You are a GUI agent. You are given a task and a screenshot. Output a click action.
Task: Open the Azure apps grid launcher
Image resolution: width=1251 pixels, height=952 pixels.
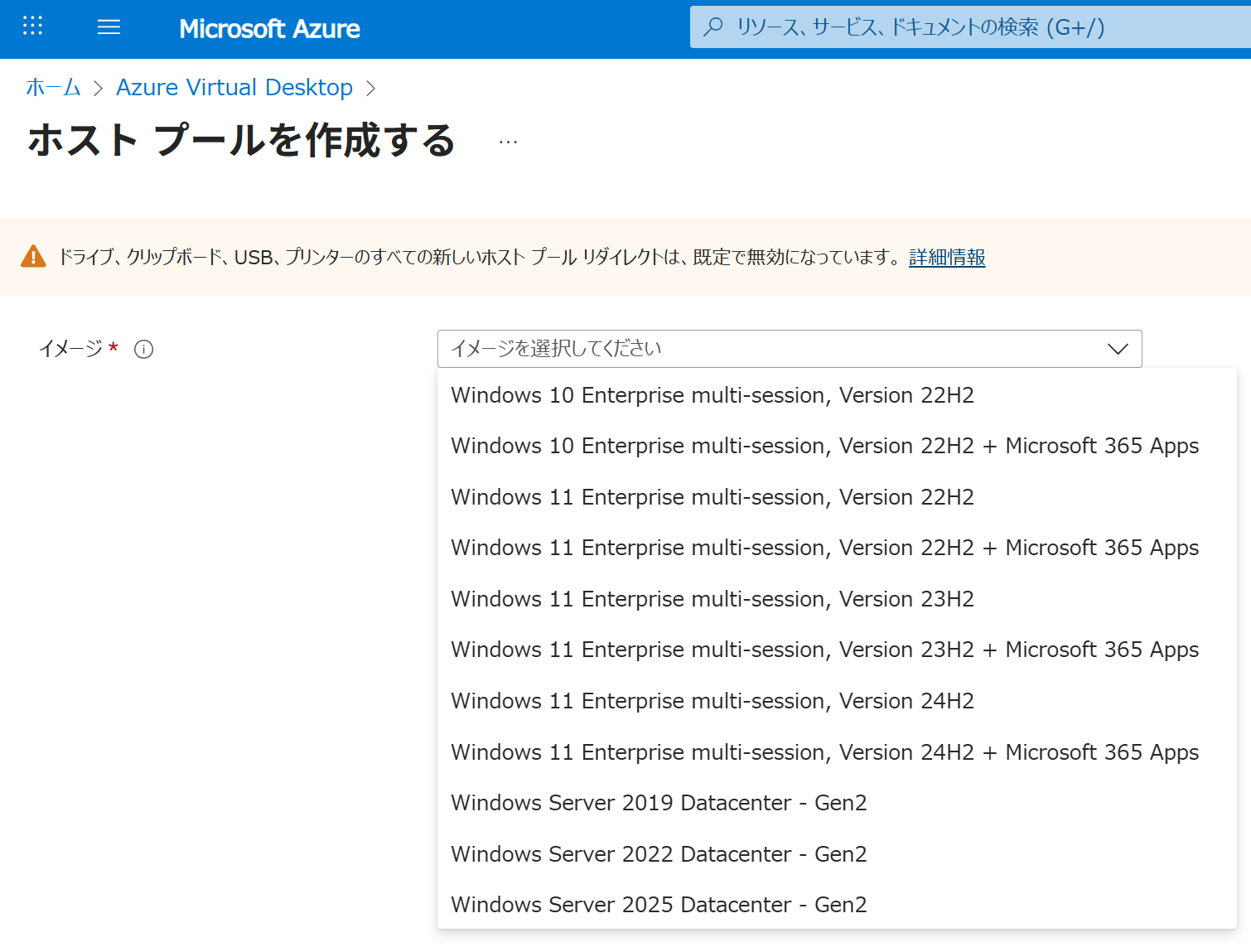32,26
